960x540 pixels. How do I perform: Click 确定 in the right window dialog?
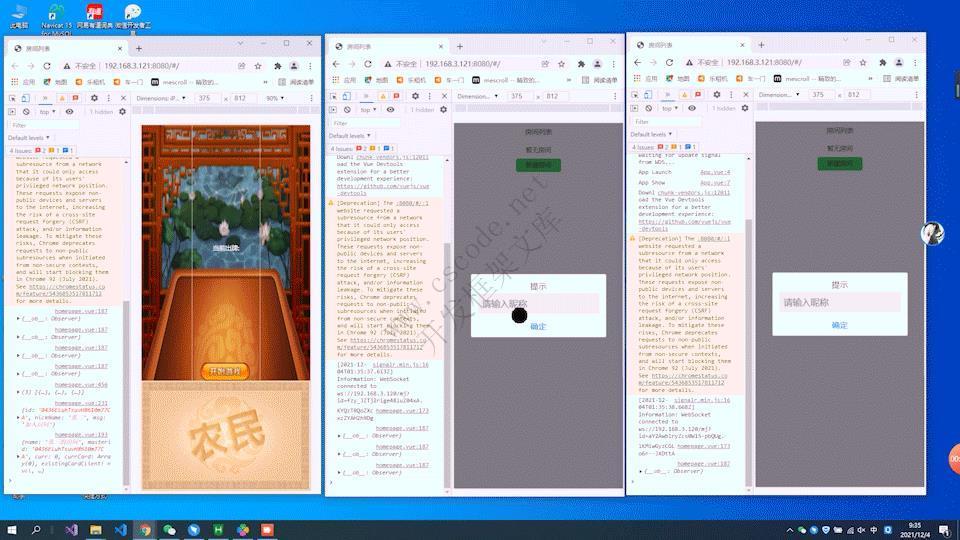click(839, 325)
